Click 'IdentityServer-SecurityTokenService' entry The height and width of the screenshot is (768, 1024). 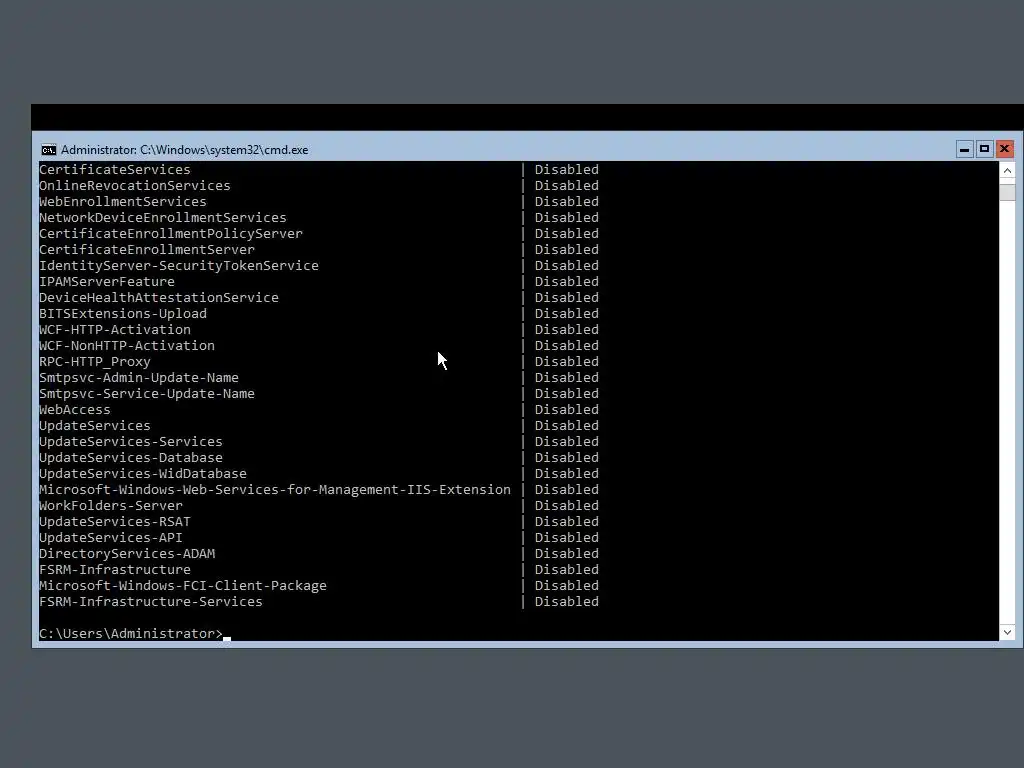tap(179, 266)
